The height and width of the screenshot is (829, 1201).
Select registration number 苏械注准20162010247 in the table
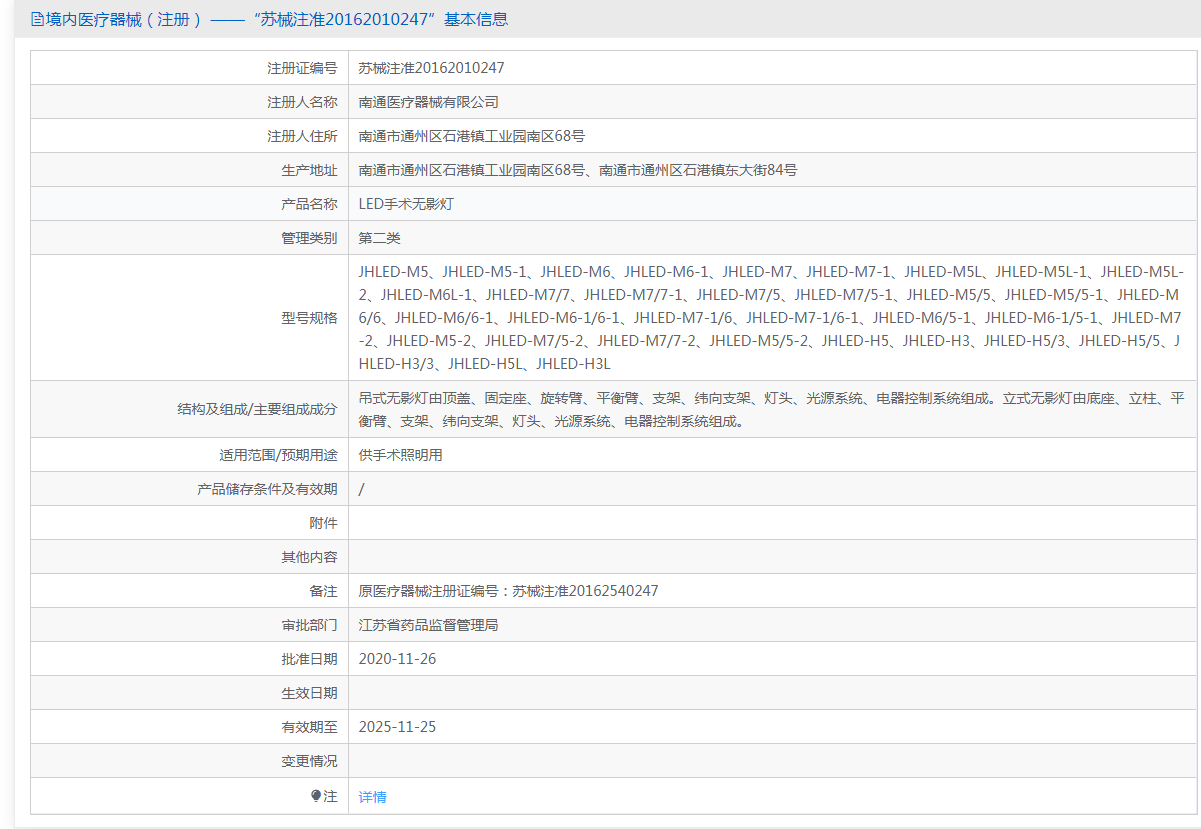pyautogui.click(x=431, y=68)
